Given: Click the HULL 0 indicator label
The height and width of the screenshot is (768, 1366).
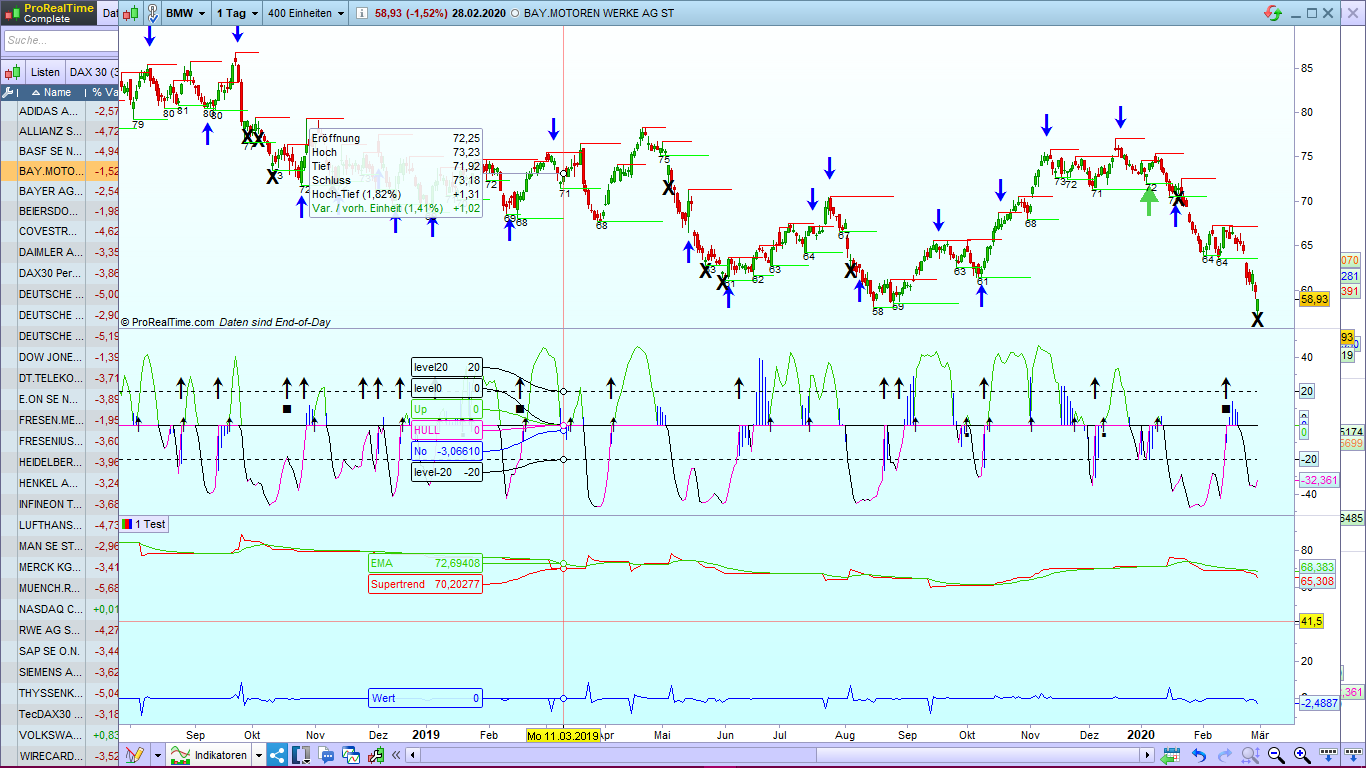Looking at the screenshot, I should 447,430.
